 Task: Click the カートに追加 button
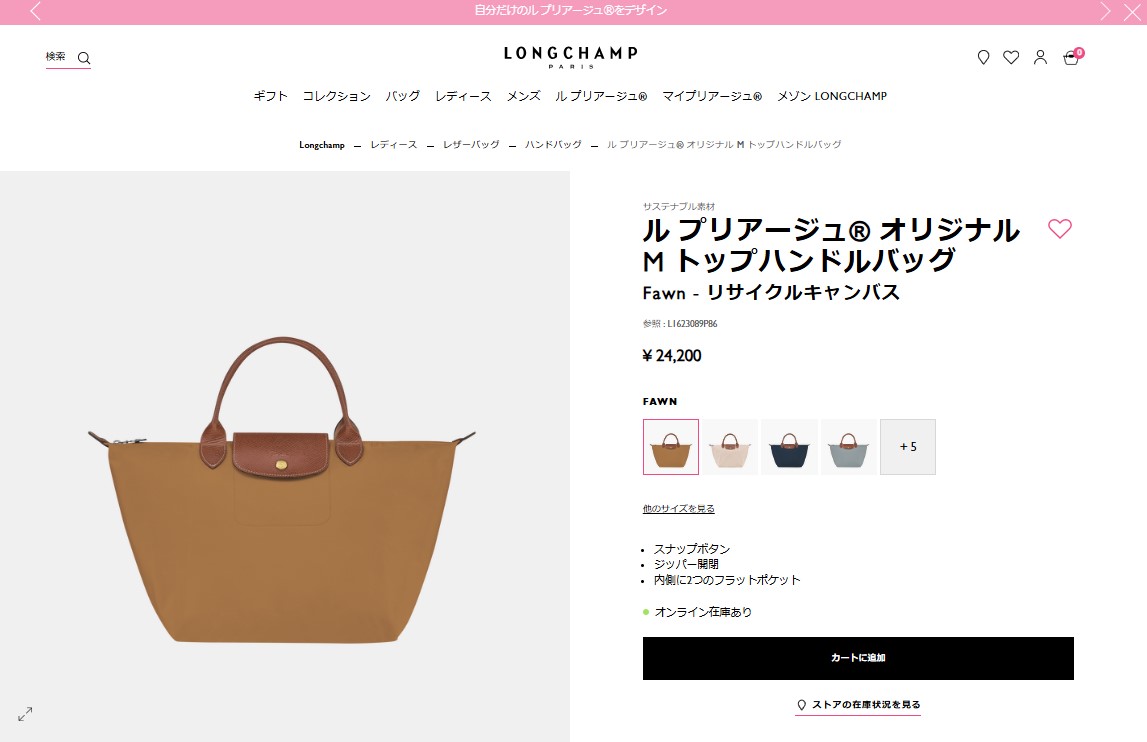tap(858, 658)
